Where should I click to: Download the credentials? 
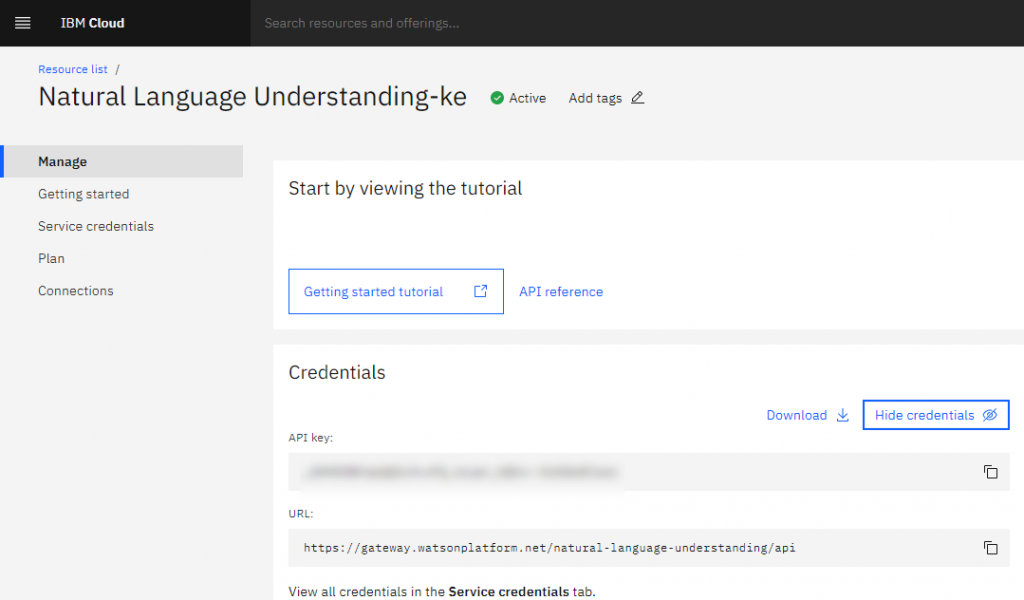[x=807, y=415]
